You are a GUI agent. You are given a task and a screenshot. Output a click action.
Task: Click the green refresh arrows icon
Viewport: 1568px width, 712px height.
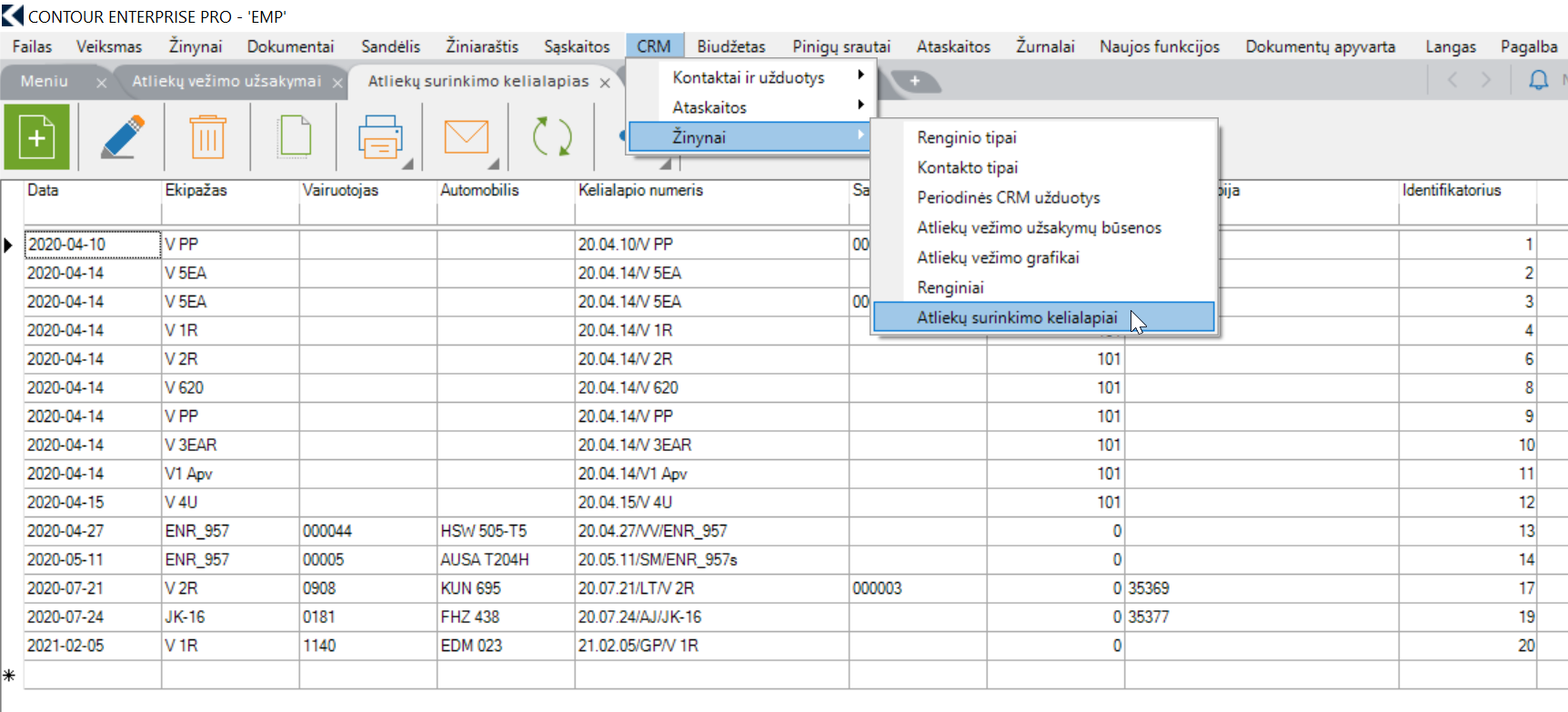(551, 137)
